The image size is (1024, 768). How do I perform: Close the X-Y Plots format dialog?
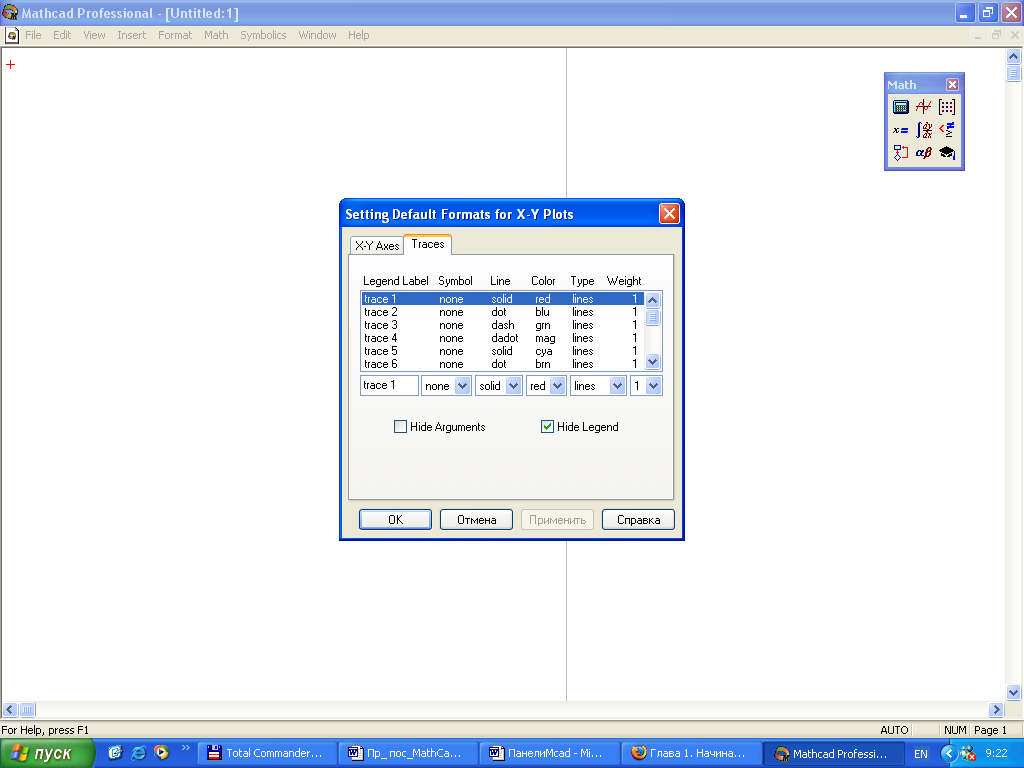tap(669, 214)
